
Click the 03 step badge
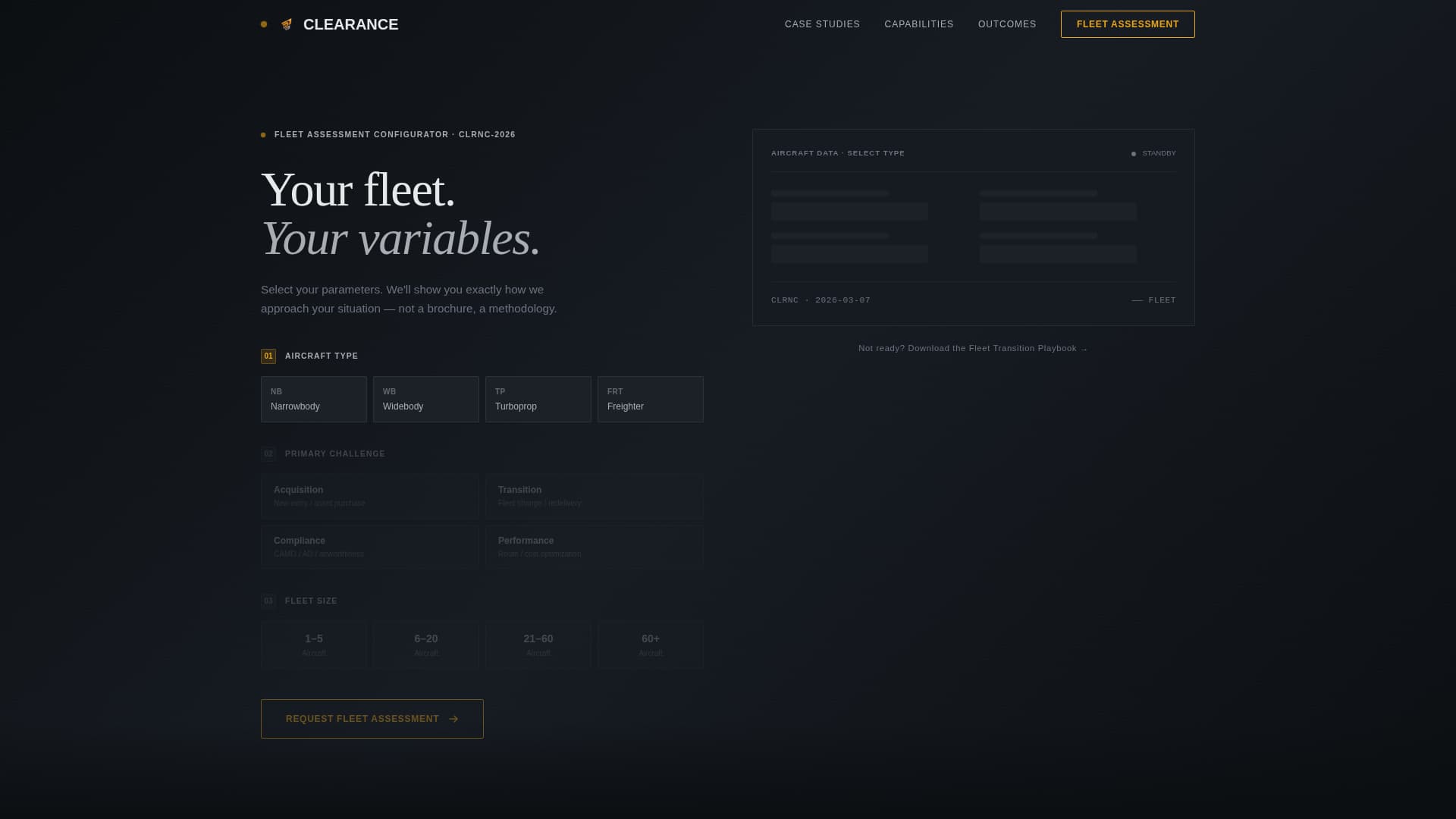coord(268,601)
